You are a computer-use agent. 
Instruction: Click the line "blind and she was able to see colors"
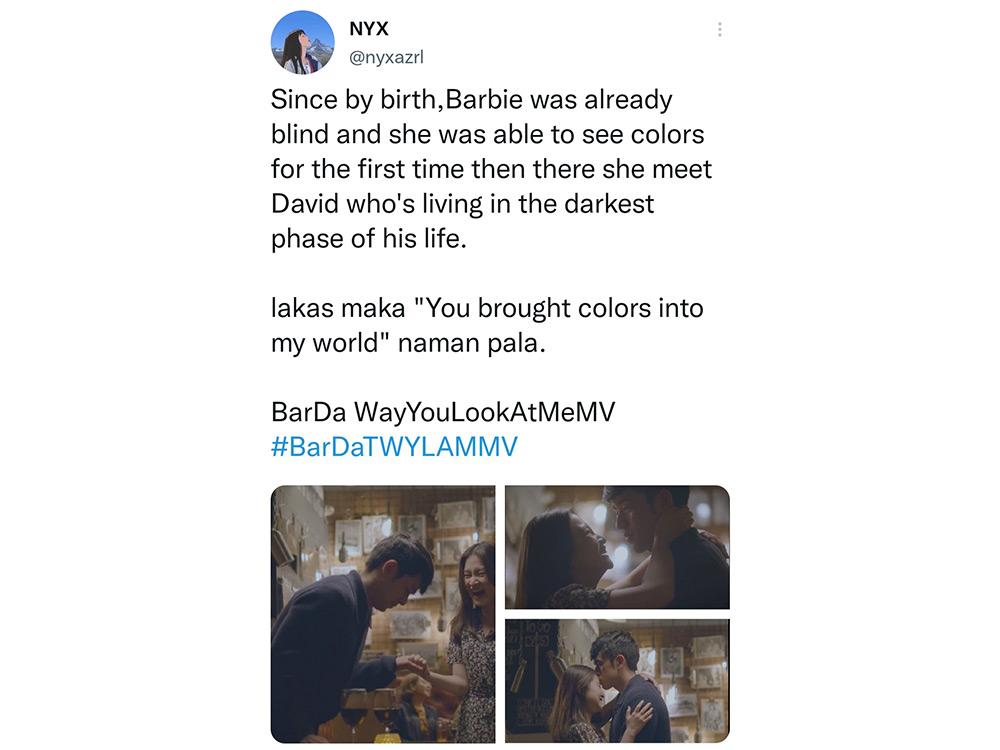pos(487,135)
